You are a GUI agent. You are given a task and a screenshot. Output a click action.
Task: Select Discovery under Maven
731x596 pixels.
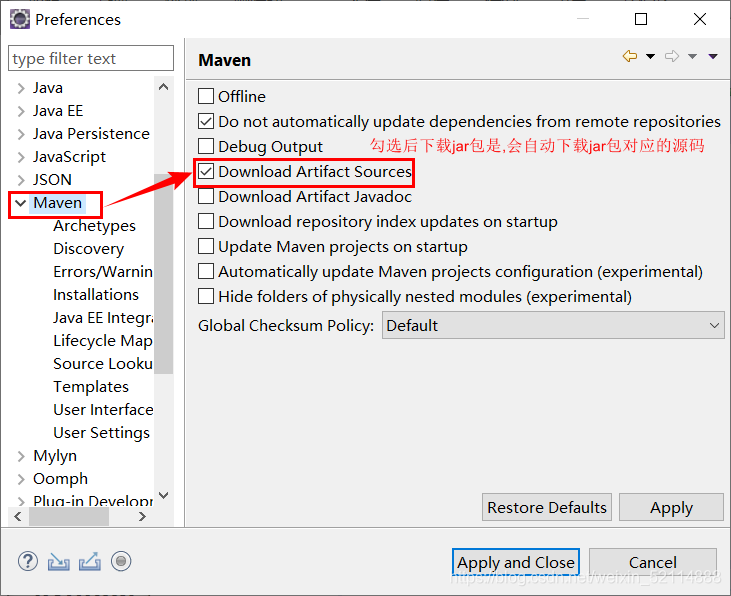pos(89,249)
